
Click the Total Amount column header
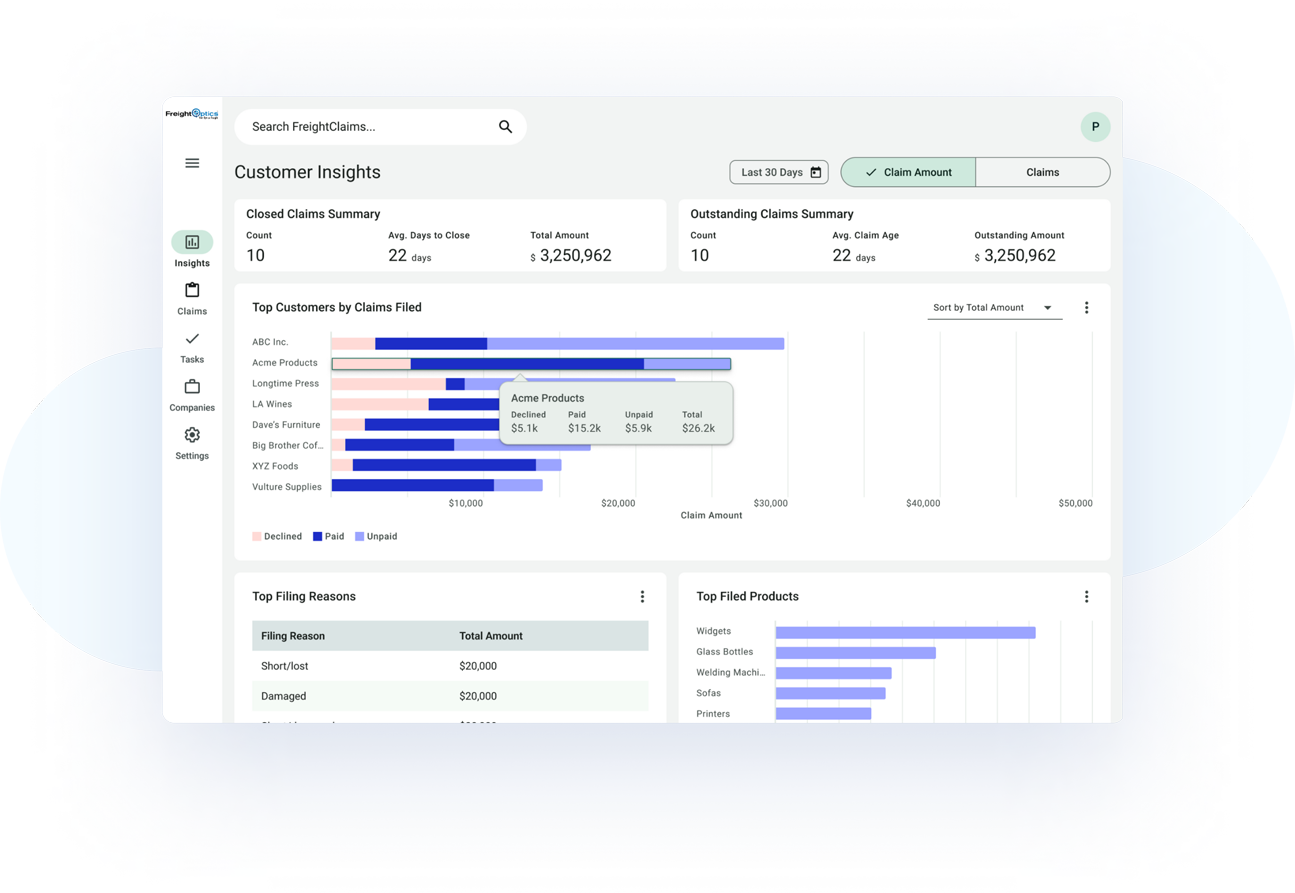[x=491, y=636]
